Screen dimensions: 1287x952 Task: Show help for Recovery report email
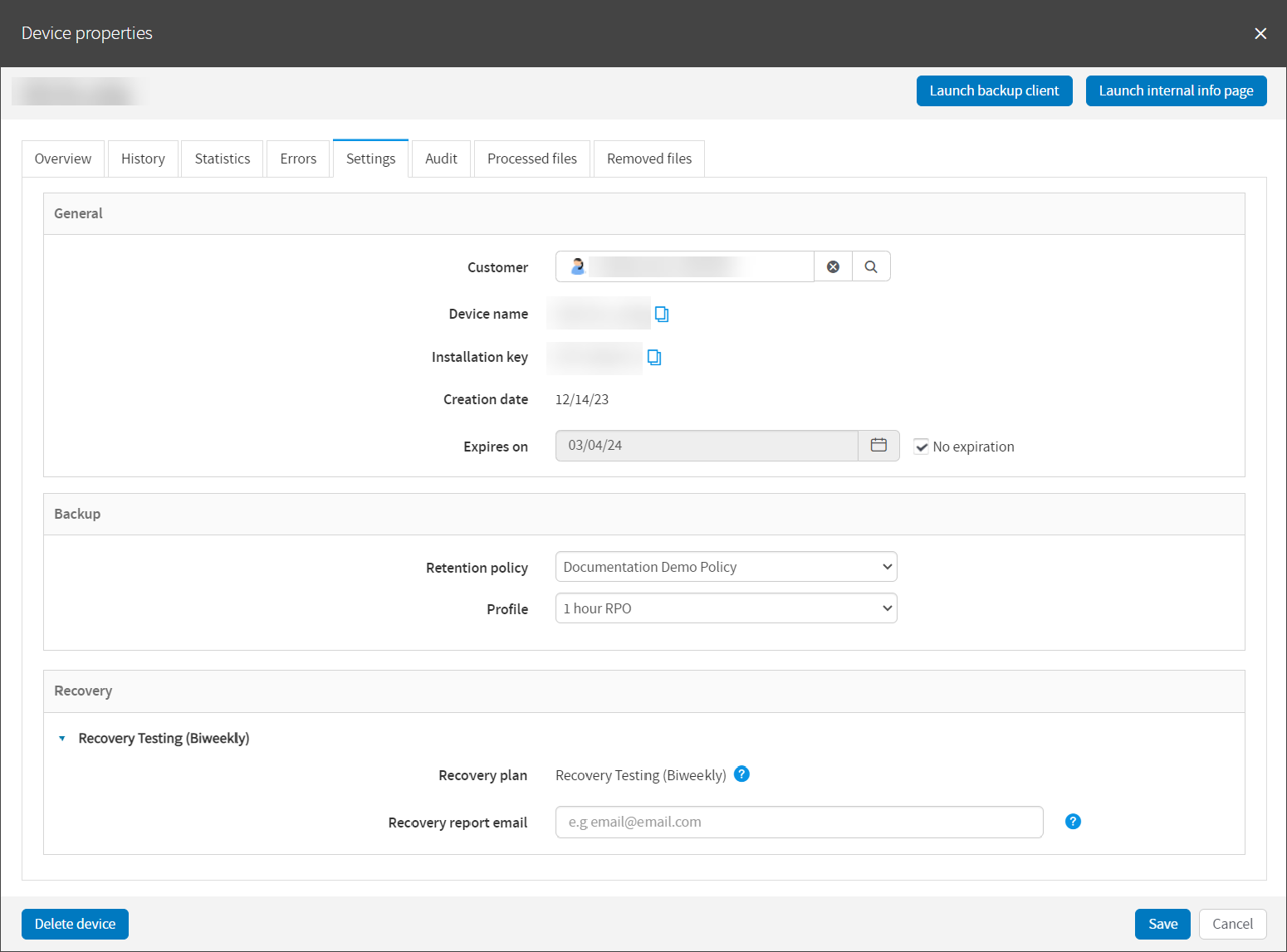click(x=1073, y=822)
